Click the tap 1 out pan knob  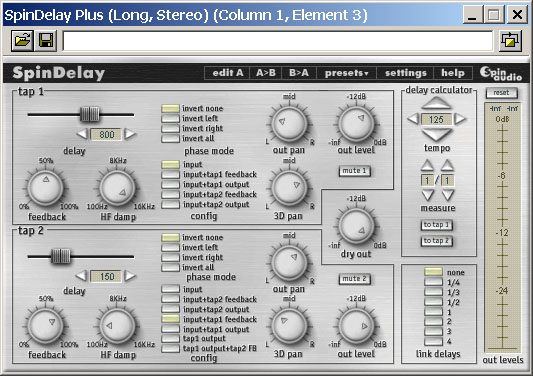[289, 123]
